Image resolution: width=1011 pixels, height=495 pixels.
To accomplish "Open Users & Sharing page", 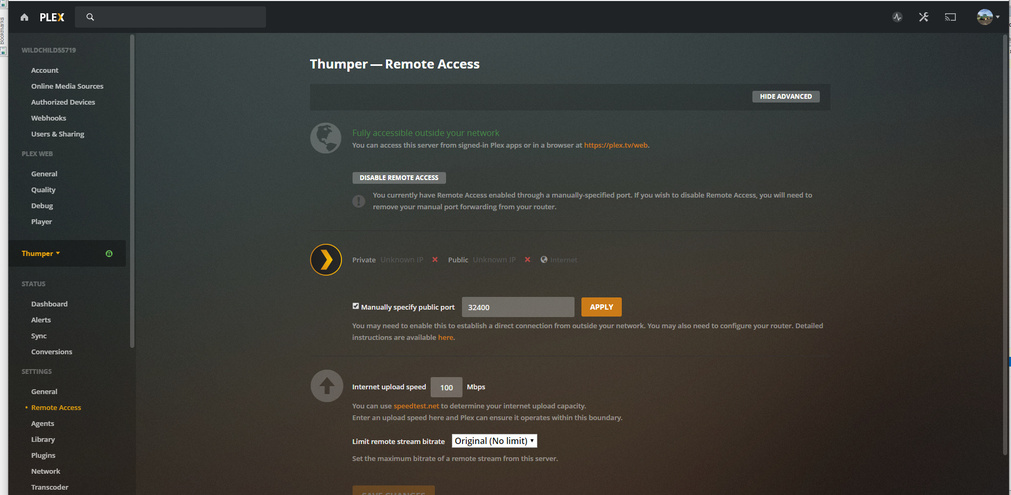I will click(x=57, y=134).
